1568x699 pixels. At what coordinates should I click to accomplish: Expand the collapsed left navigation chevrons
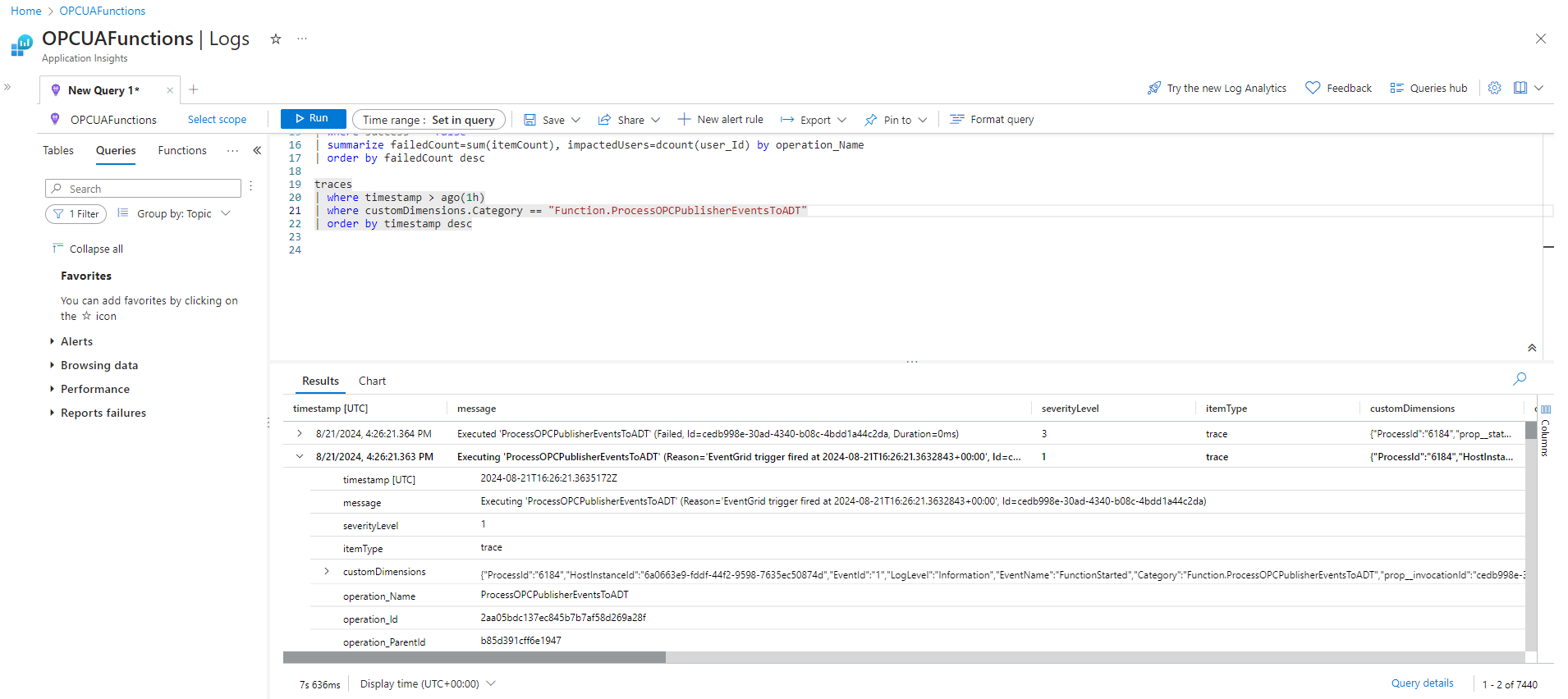[x=7, y=86]
